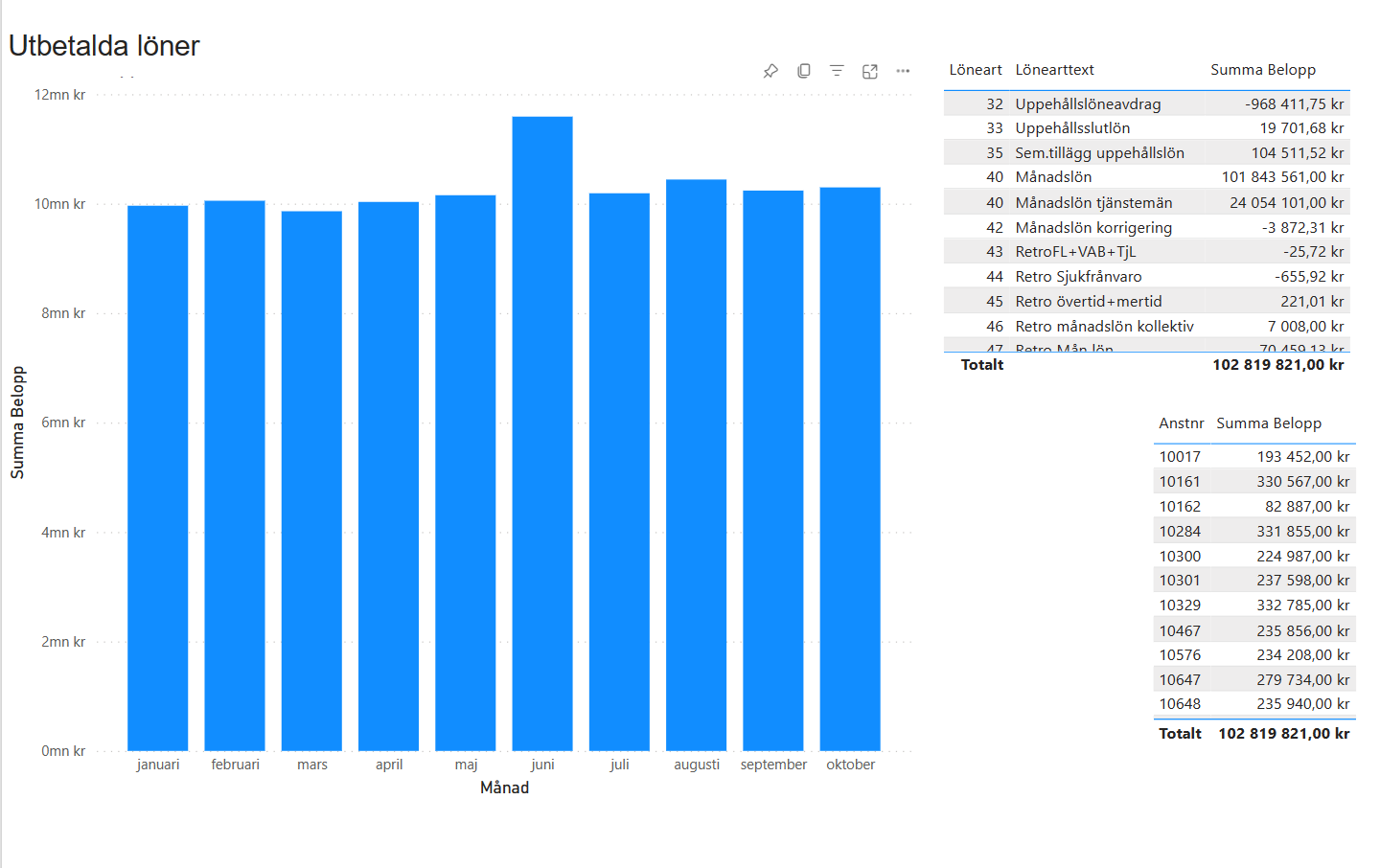1380x868 pixels.
Task: Click amount 82 887,00 kr
Action: (1307, 507)
